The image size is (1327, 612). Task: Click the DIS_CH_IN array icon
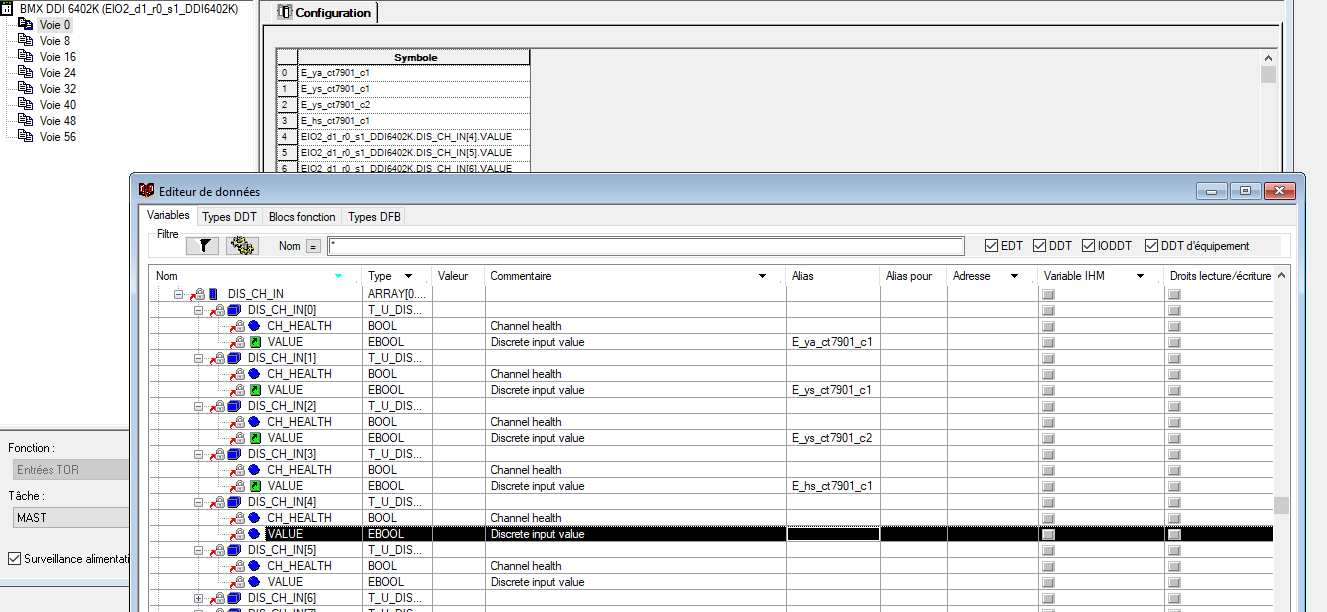[x=213, y=294]
